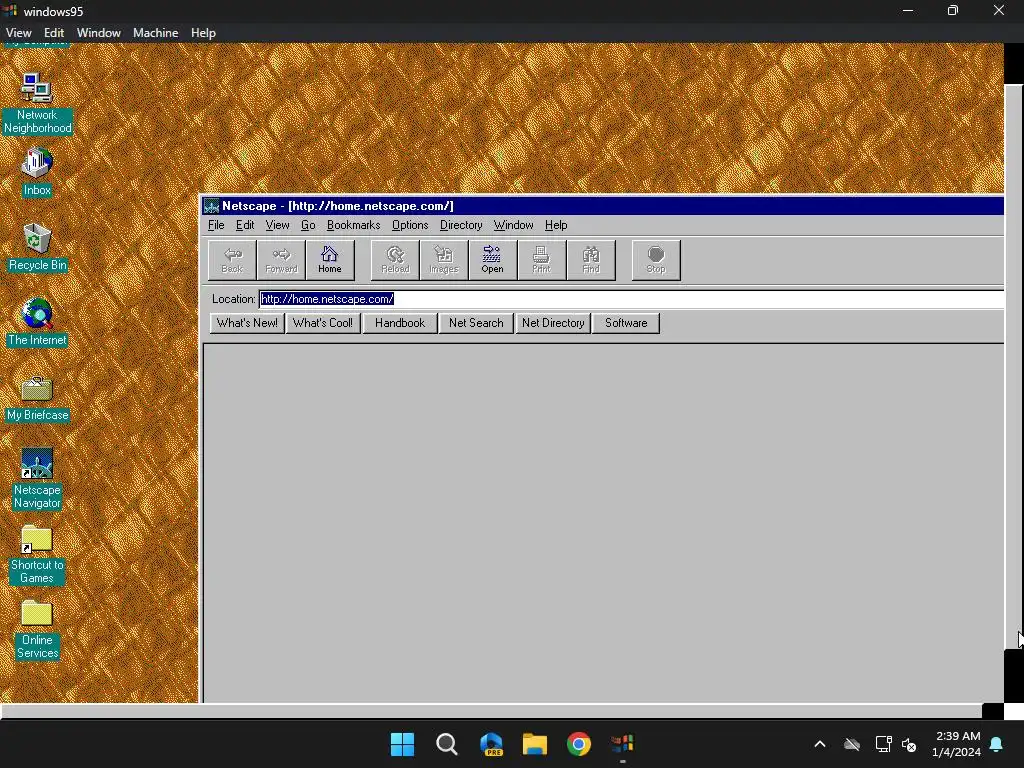Viewport: 1024px width, 768px height.
Task: Open Netscape View menu
Action: click(278, 225)
